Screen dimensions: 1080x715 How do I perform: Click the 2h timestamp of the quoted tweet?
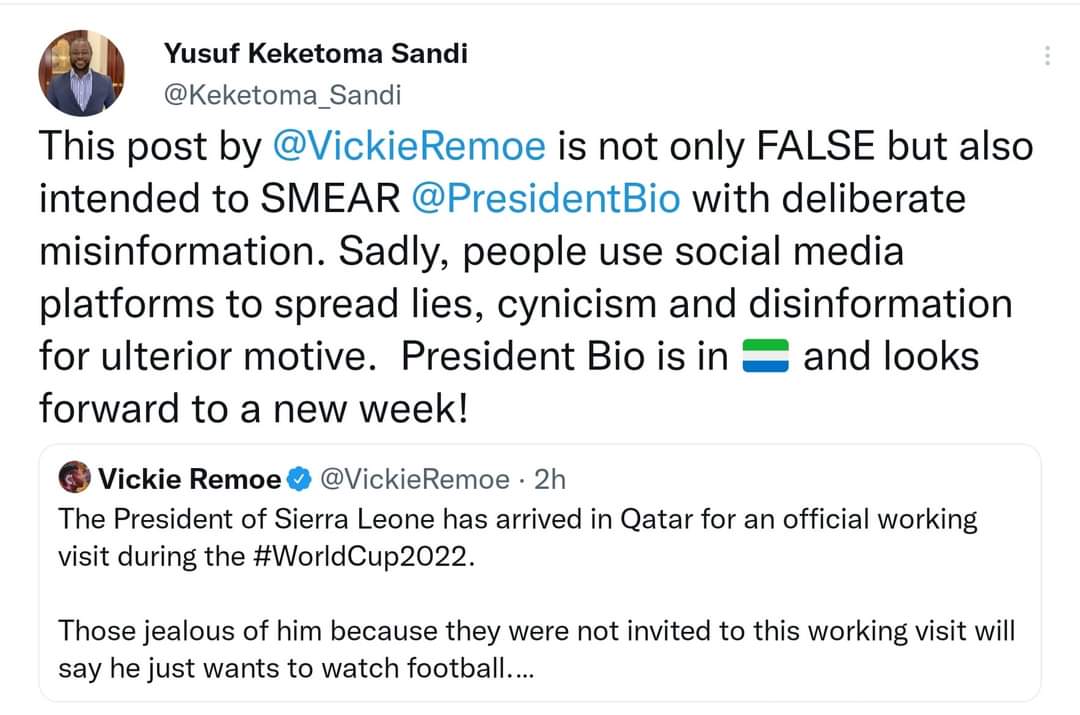click(x=549, y=480)
